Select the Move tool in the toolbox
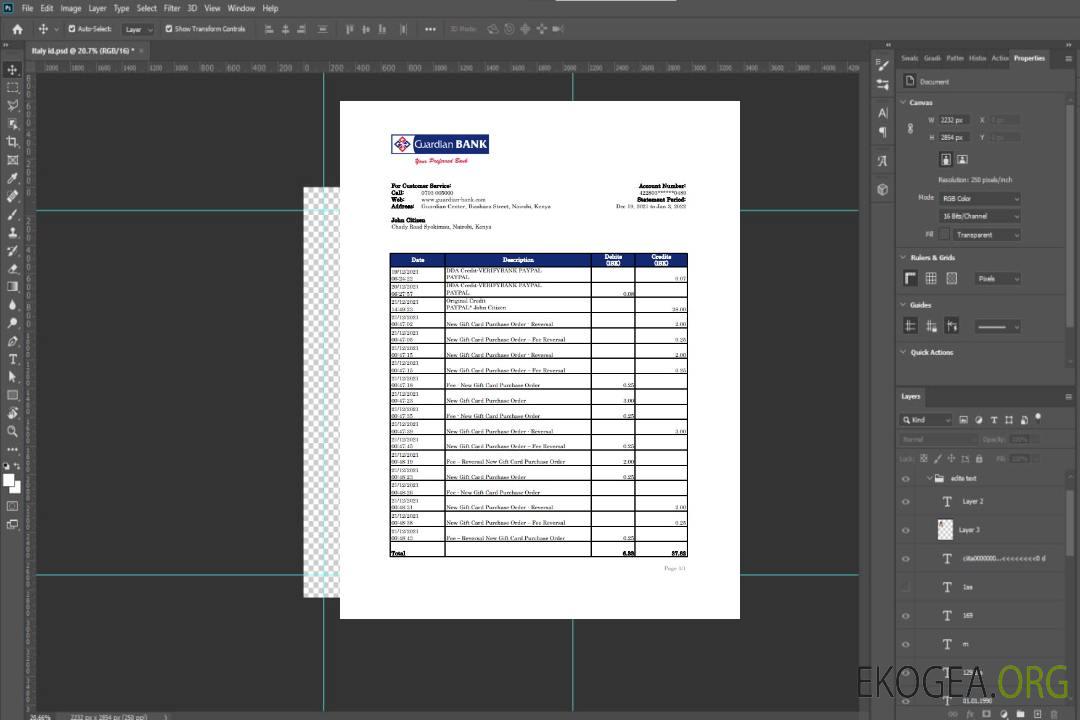1080x720 pixels. click(12, 70)
